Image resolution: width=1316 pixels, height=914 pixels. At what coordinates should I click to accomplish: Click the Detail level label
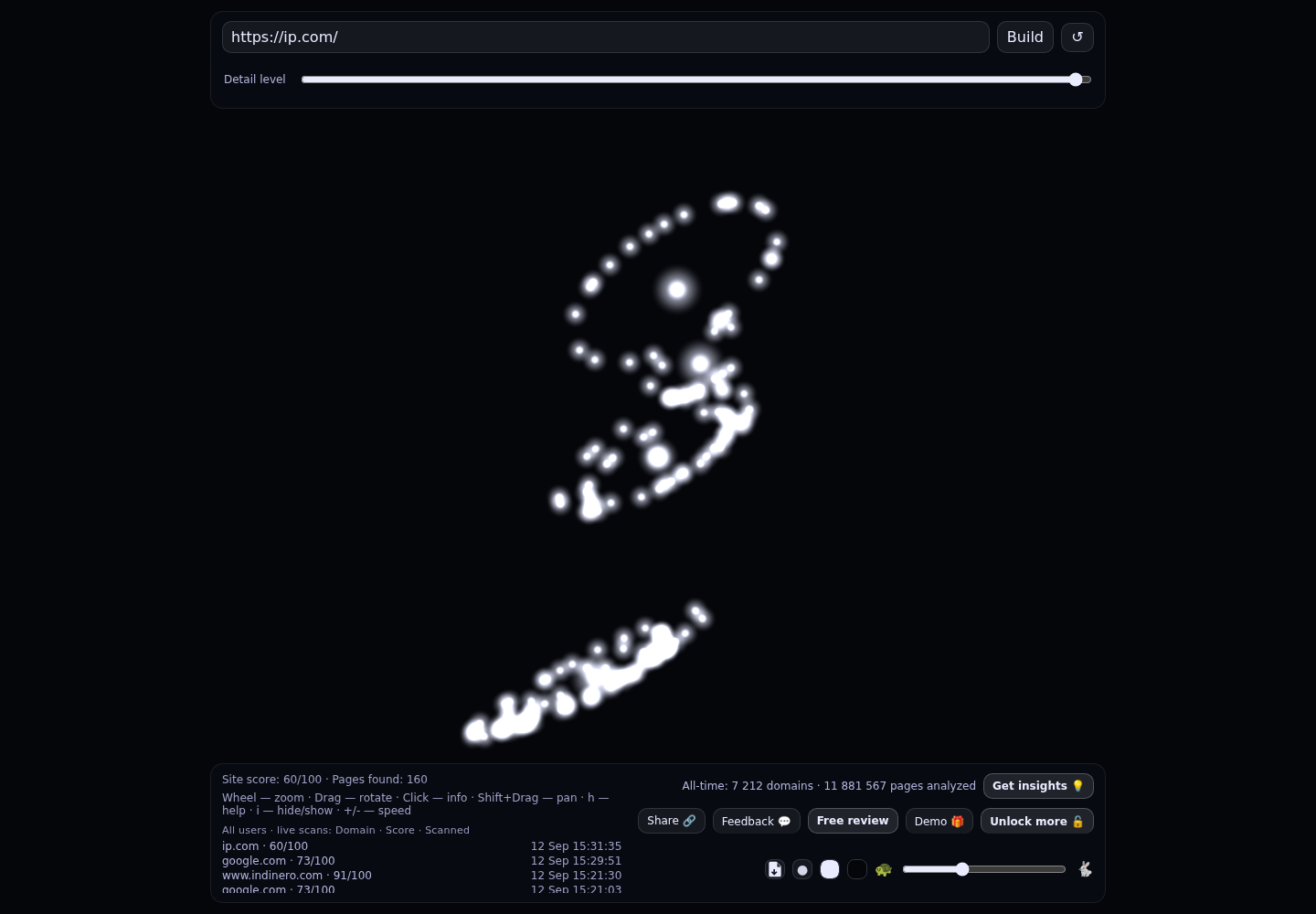[x=255, y=80]
